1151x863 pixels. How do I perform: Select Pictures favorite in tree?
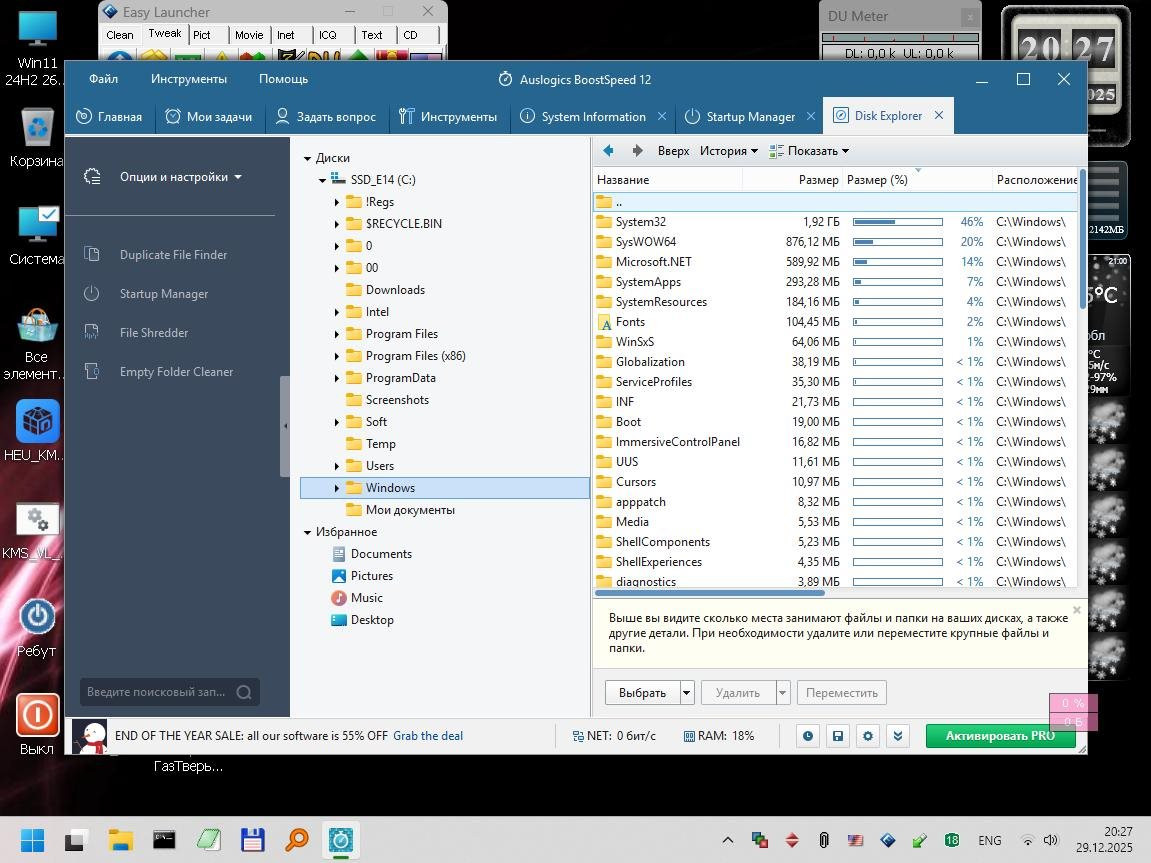tap(371, 576)
